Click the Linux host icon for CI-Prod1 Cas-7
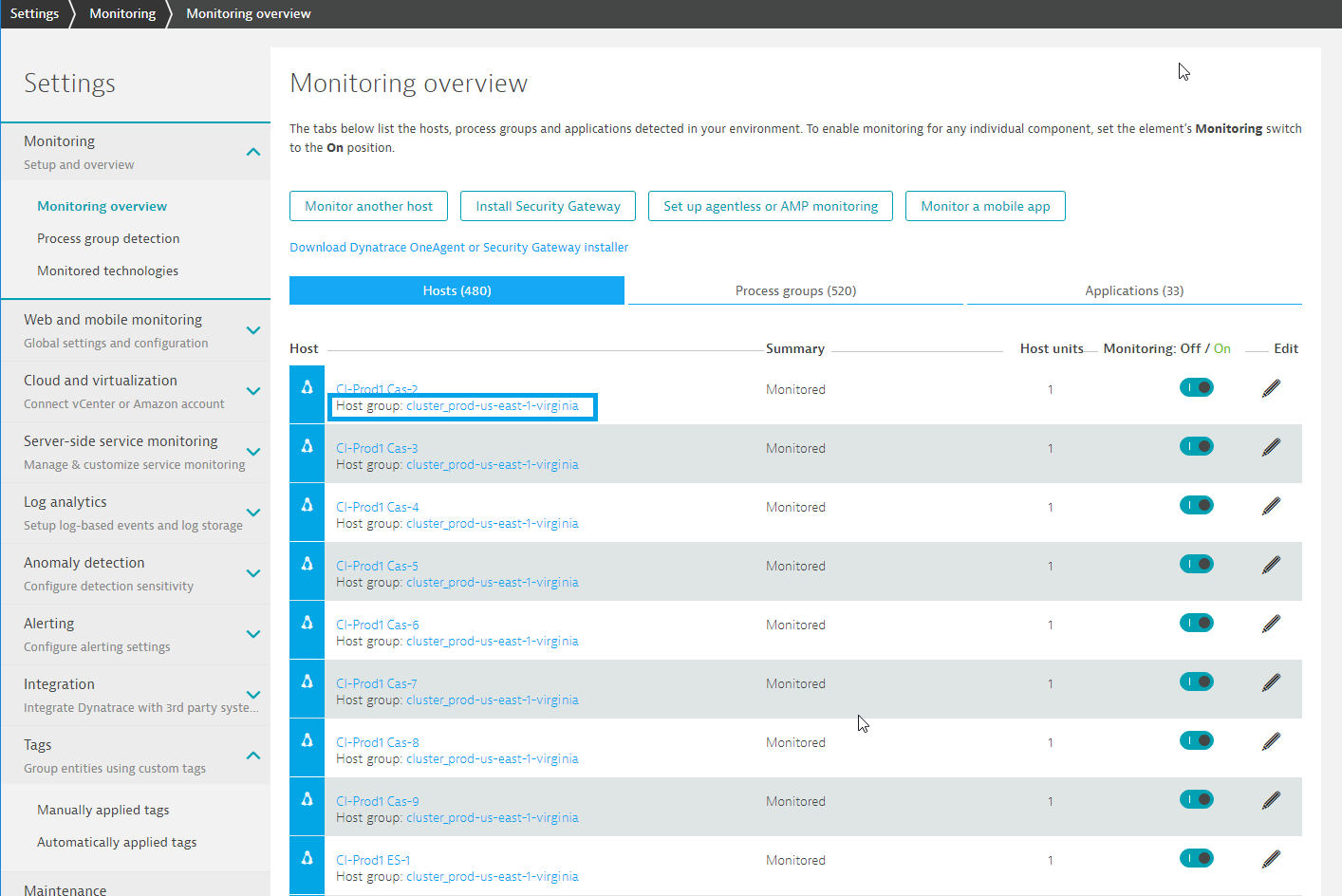This screenshot has height=896, width=1342. click(x=307, y=681)
